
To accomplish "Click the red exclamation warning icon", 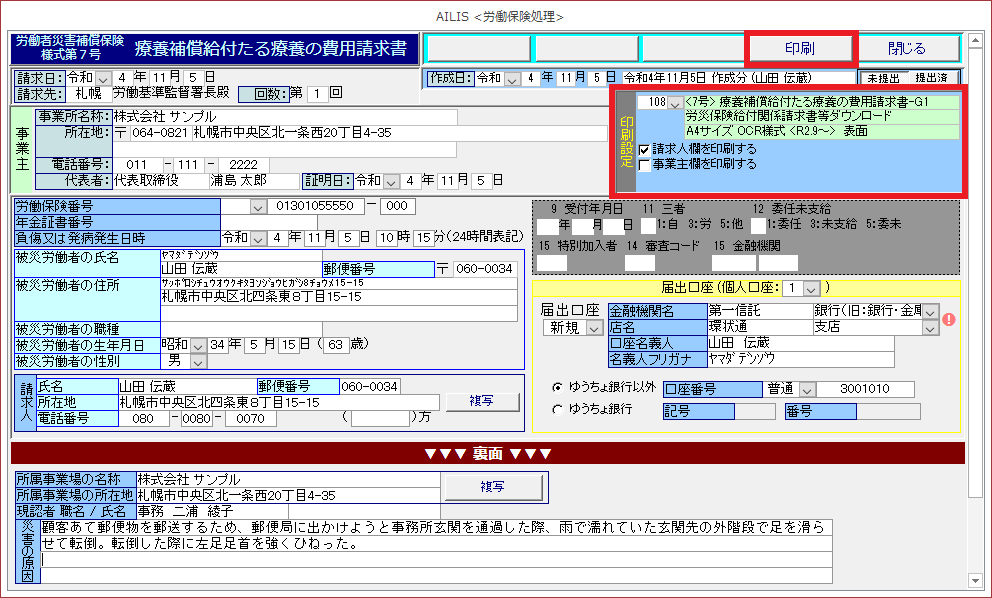I will [x=949, y=320].
